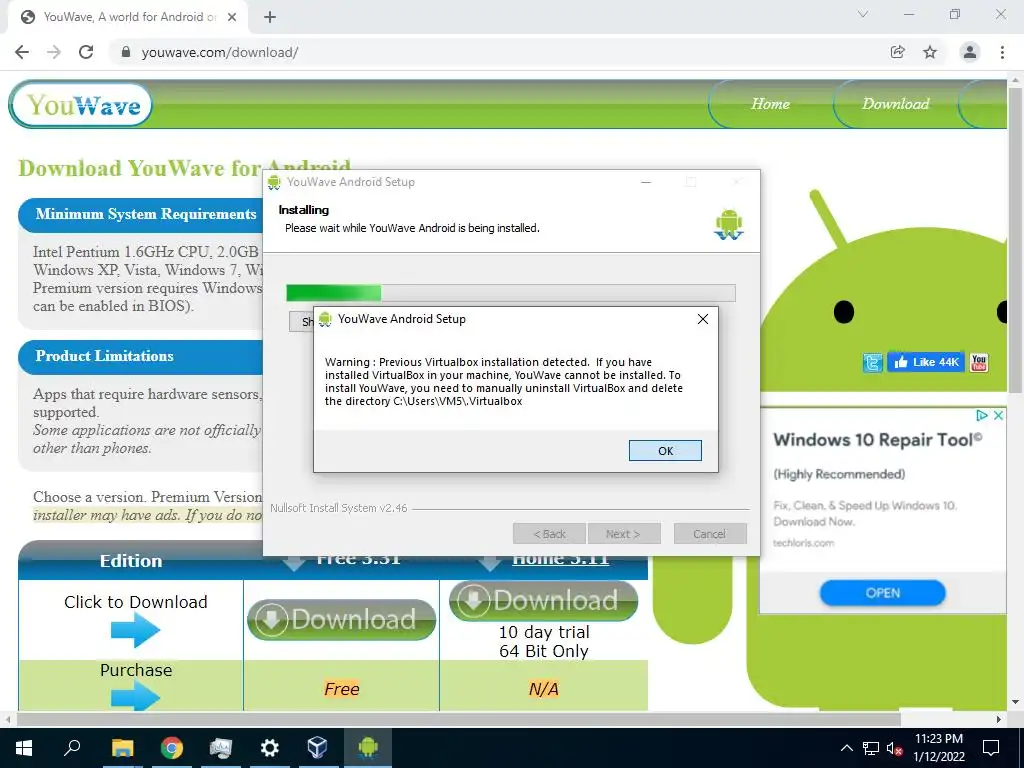
Task: Open VirtualBox from taskbar
Action: pyautogui.click(x=317, y=748)
